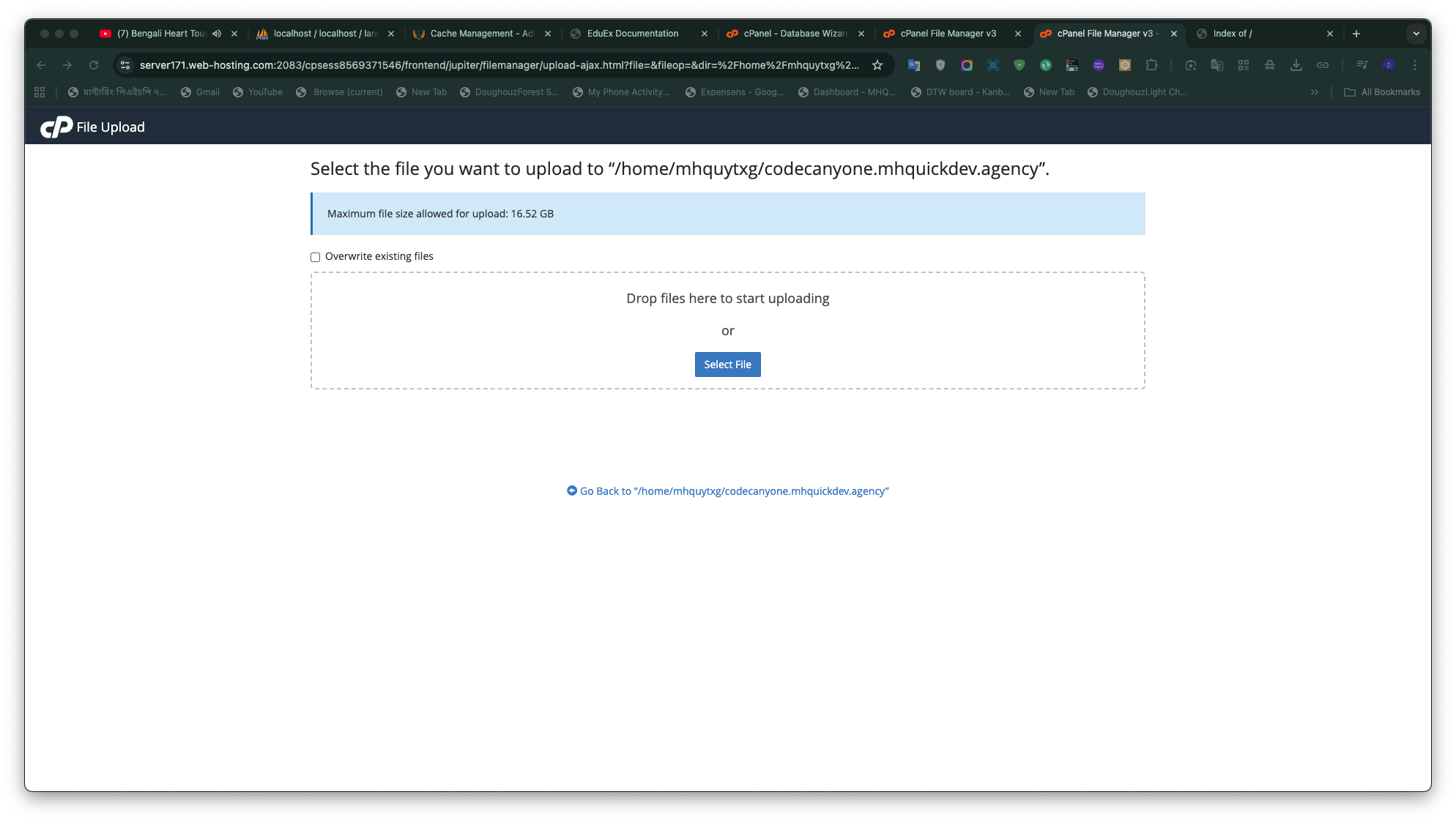1456x822 pixels.
Task: Open the All Bookmarks folder
Action: 1382,92
